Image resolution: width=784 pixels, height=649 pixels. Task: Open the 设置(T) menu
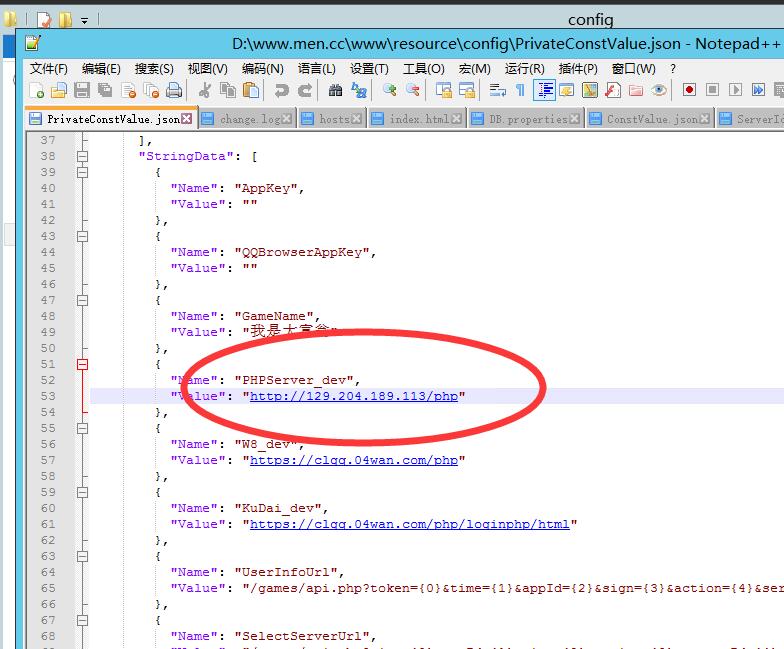(x=369, y=68)
